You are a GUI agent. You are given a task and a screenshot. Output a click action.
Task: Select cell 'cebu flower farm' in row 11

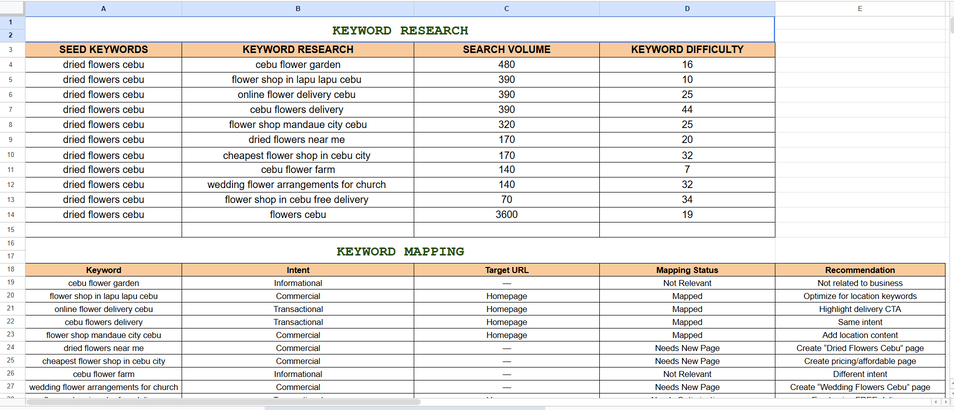tap(298, 170)
